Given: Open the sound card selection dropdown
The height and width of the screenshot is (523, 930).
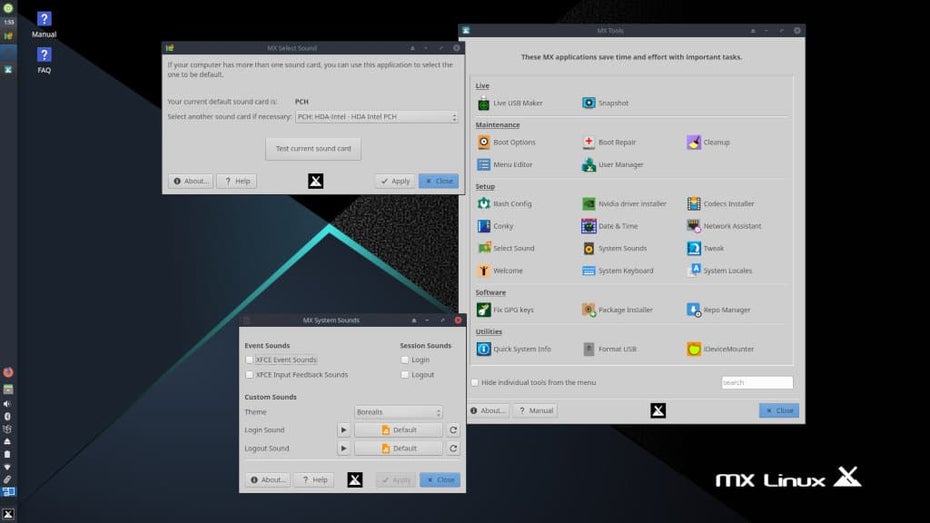Looking at the screenshot, I should [376, 117].
